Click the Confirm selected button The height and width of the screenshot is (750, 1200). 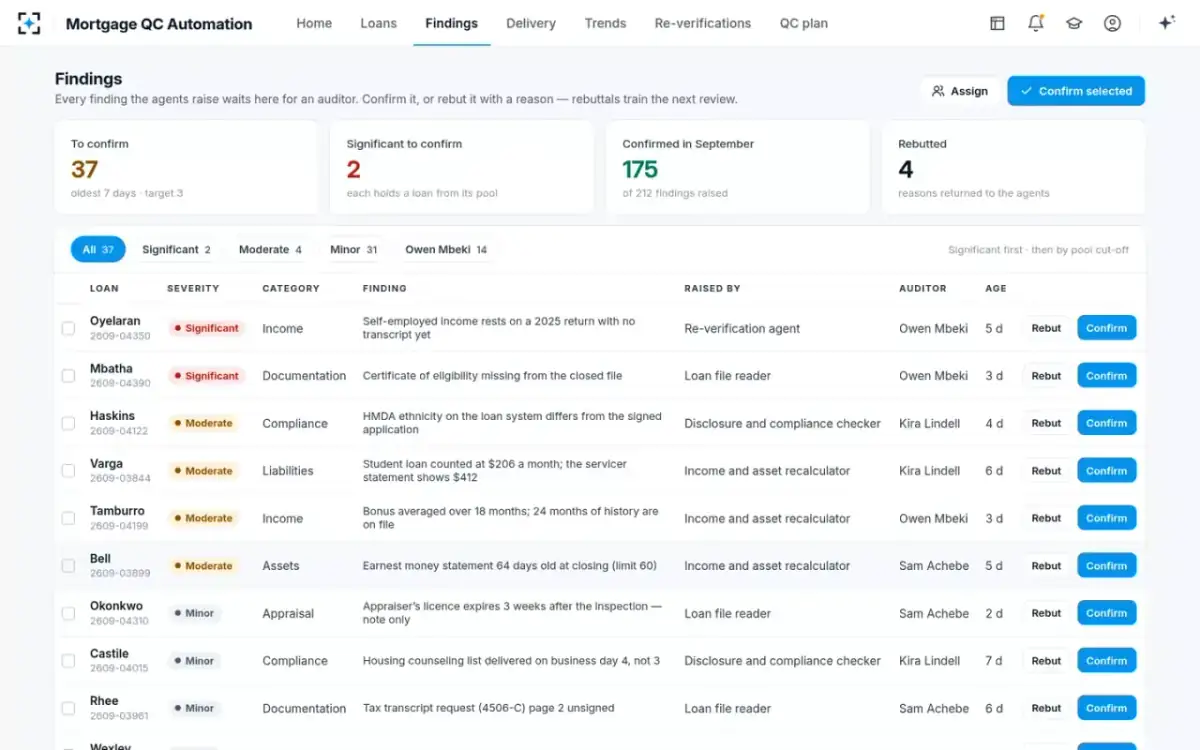[1076, 91]
